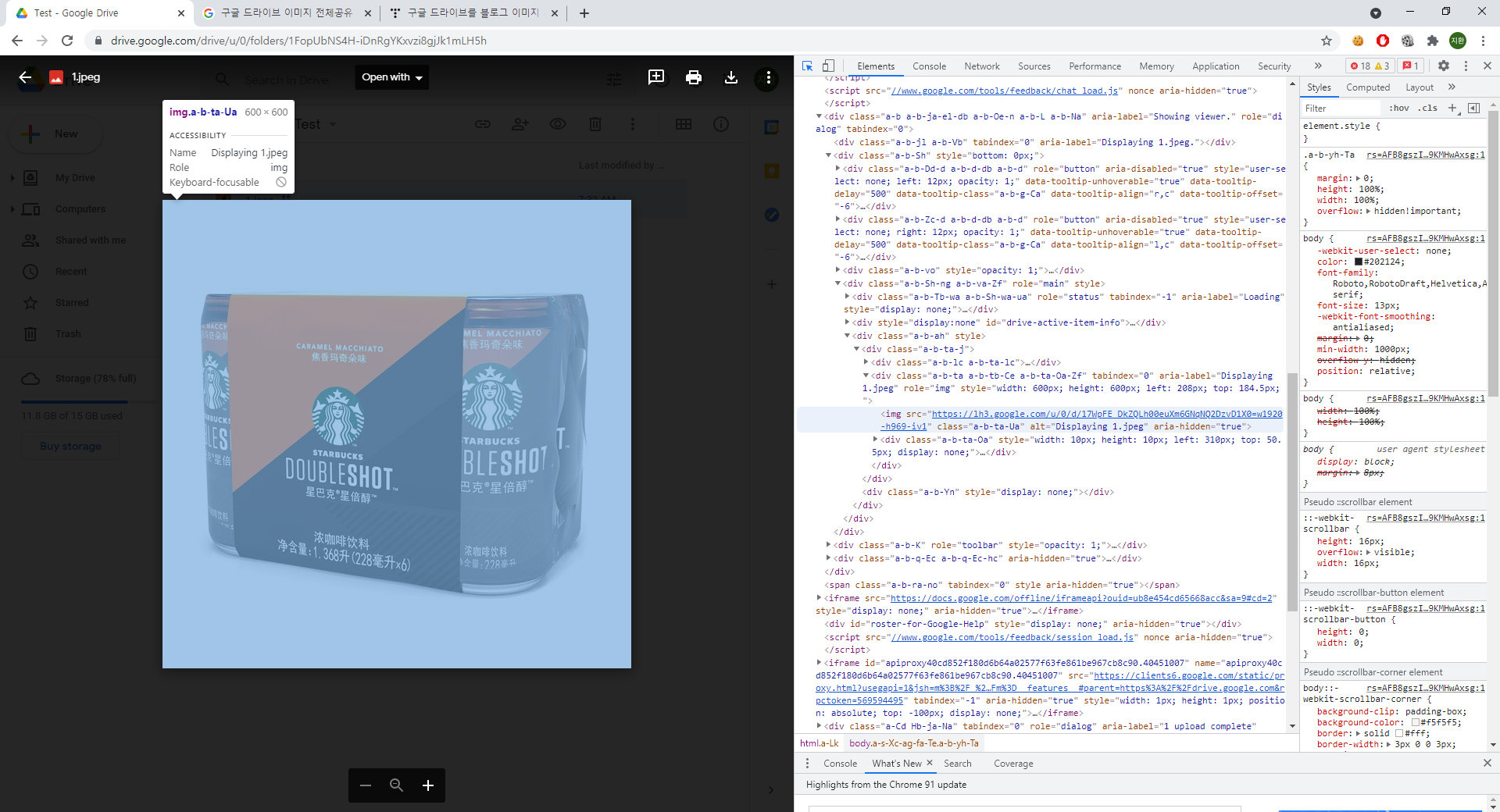The image size is (1500, 812).
Task: Open the Performance tab
Action: pyautogui.click(x=1095, y=66)
